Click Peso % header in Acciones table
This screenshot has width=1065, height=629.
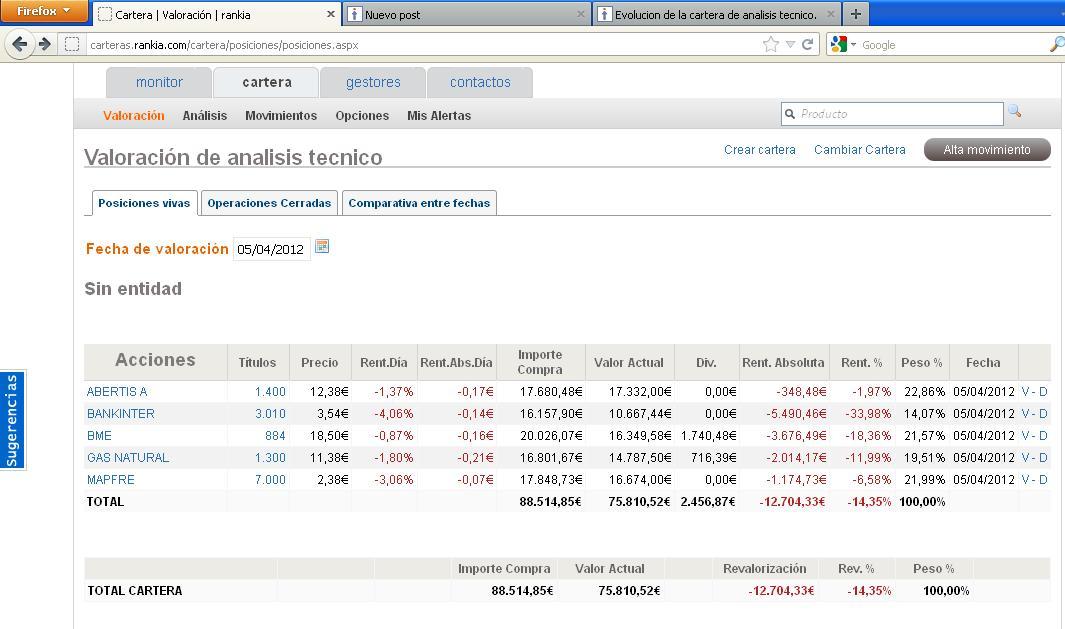922,363
